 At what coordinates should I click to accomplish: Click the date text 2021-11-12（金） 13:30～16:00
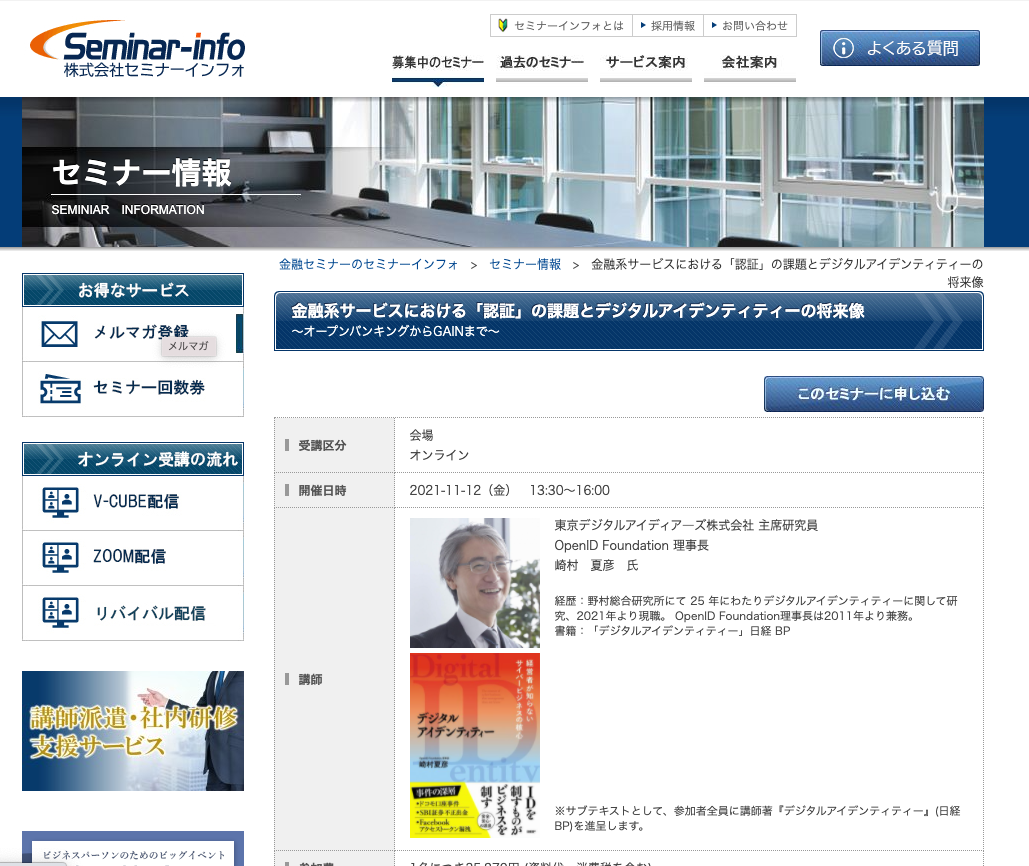(509, 490)
